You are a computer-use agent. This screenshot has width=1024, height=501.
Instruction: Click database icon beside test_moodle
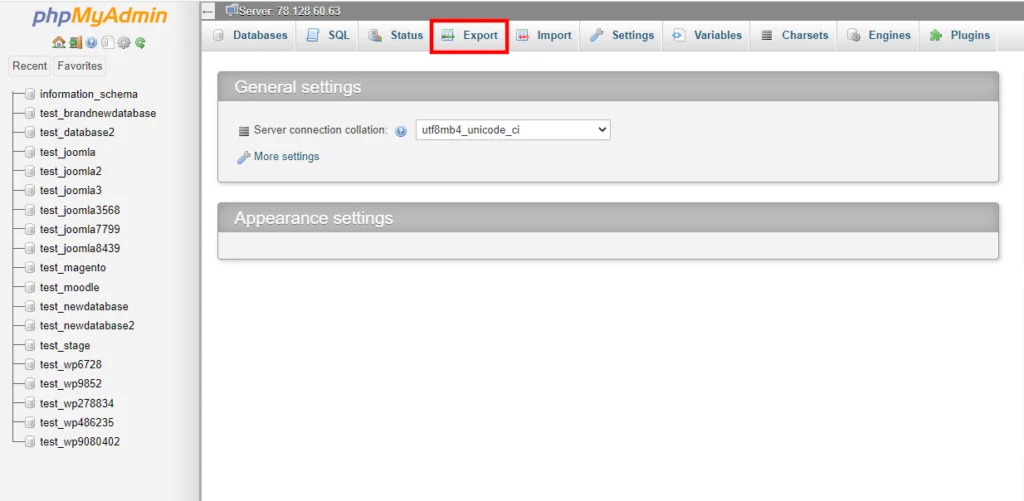point(29,287)
